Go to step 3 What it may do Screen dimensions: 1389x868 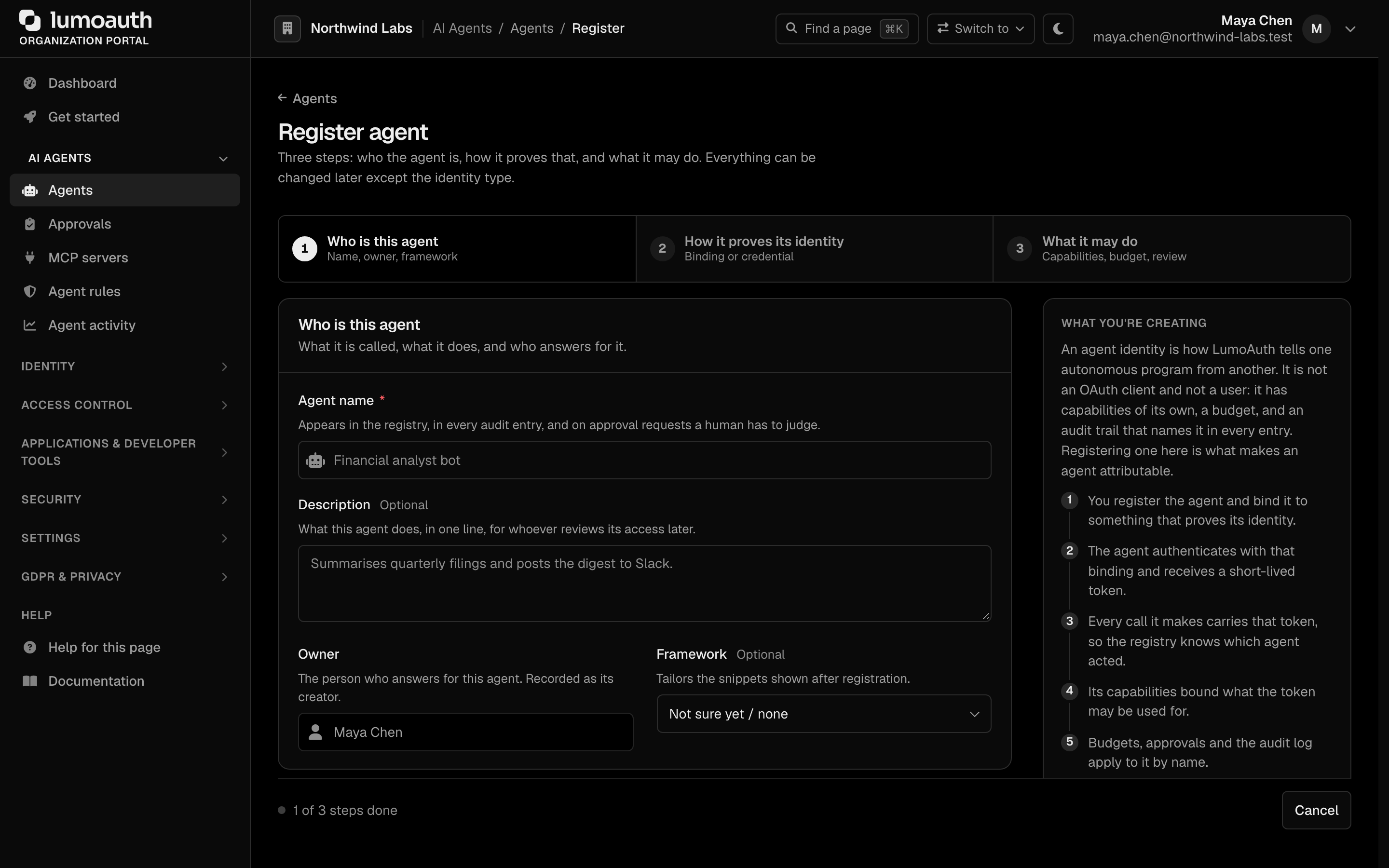1171,248
